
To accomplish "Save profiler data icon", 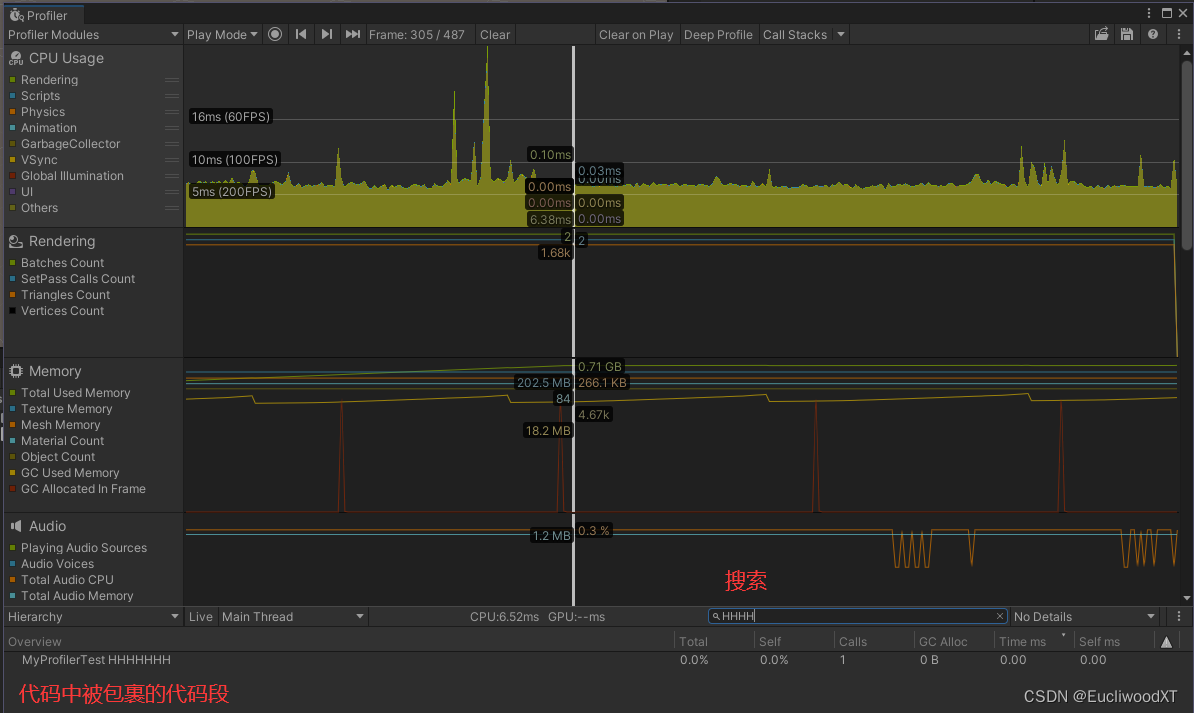I will point(1127,34).
